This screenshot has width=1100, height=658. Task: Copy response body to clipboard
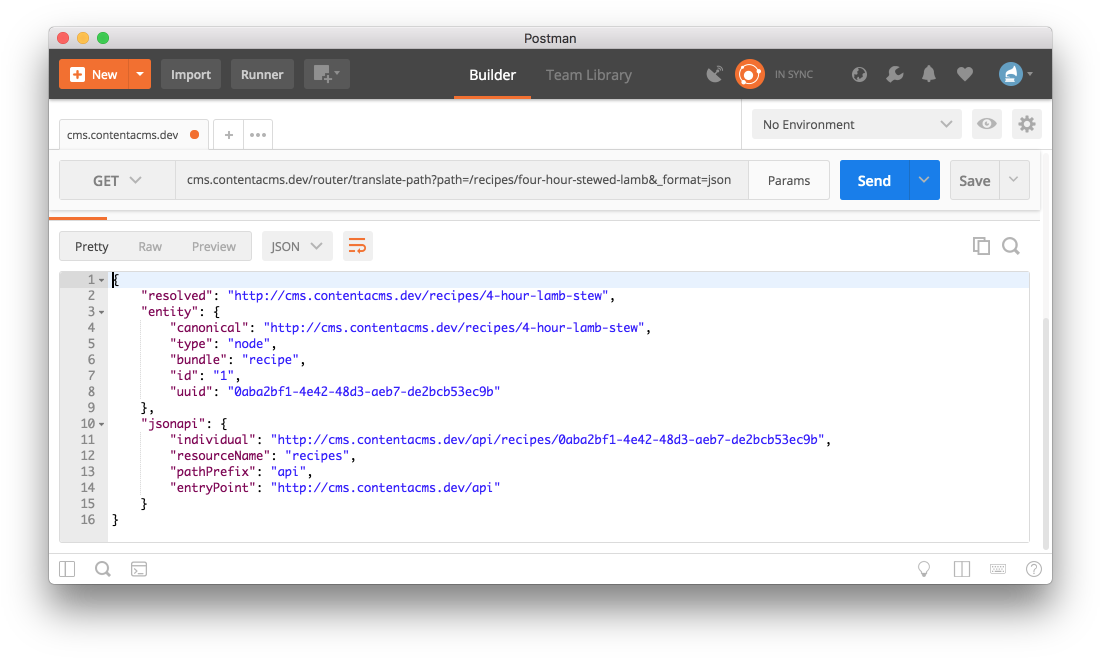tap(981, 246)
